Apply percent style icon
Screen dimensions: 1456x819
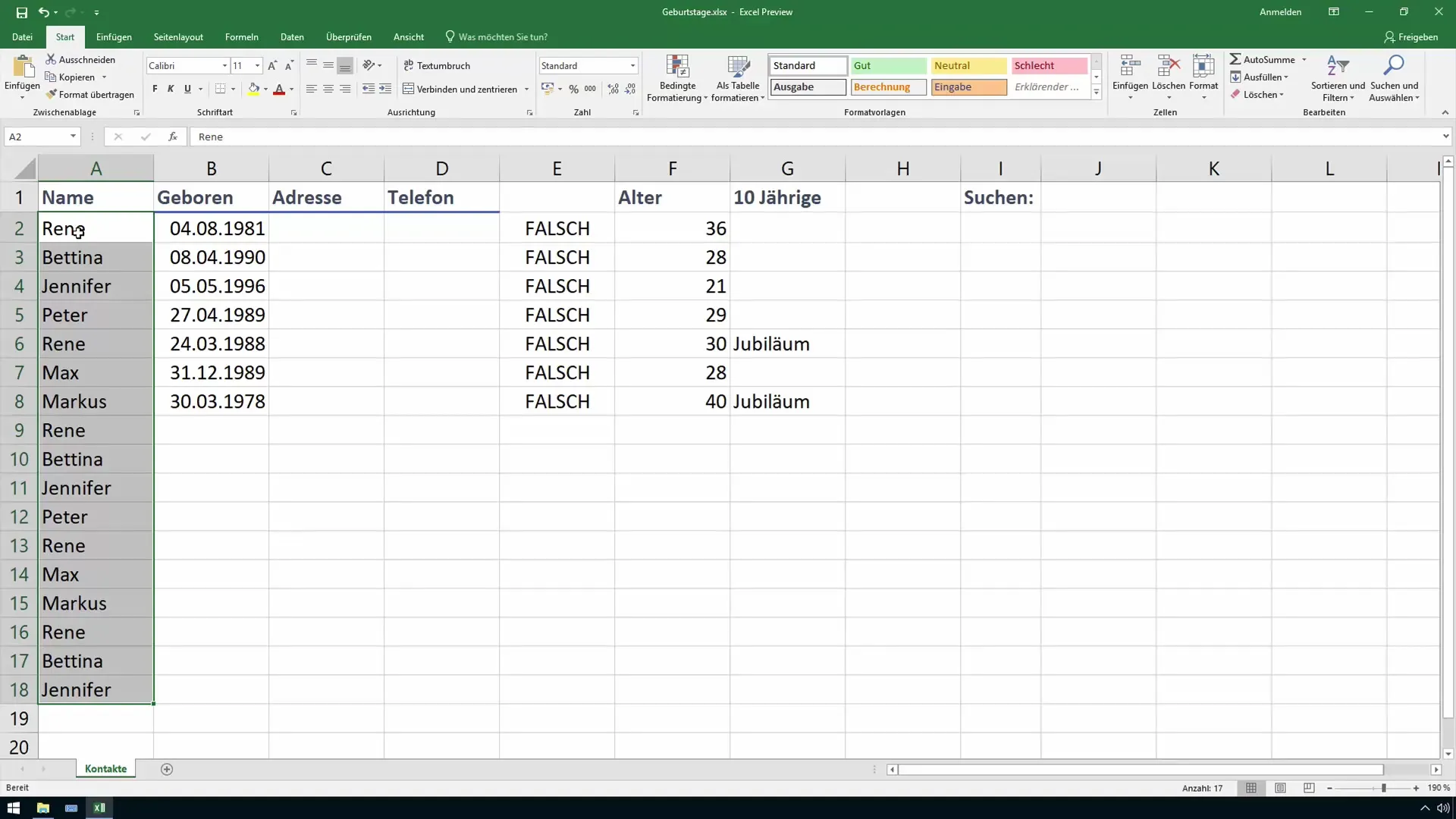574,89
